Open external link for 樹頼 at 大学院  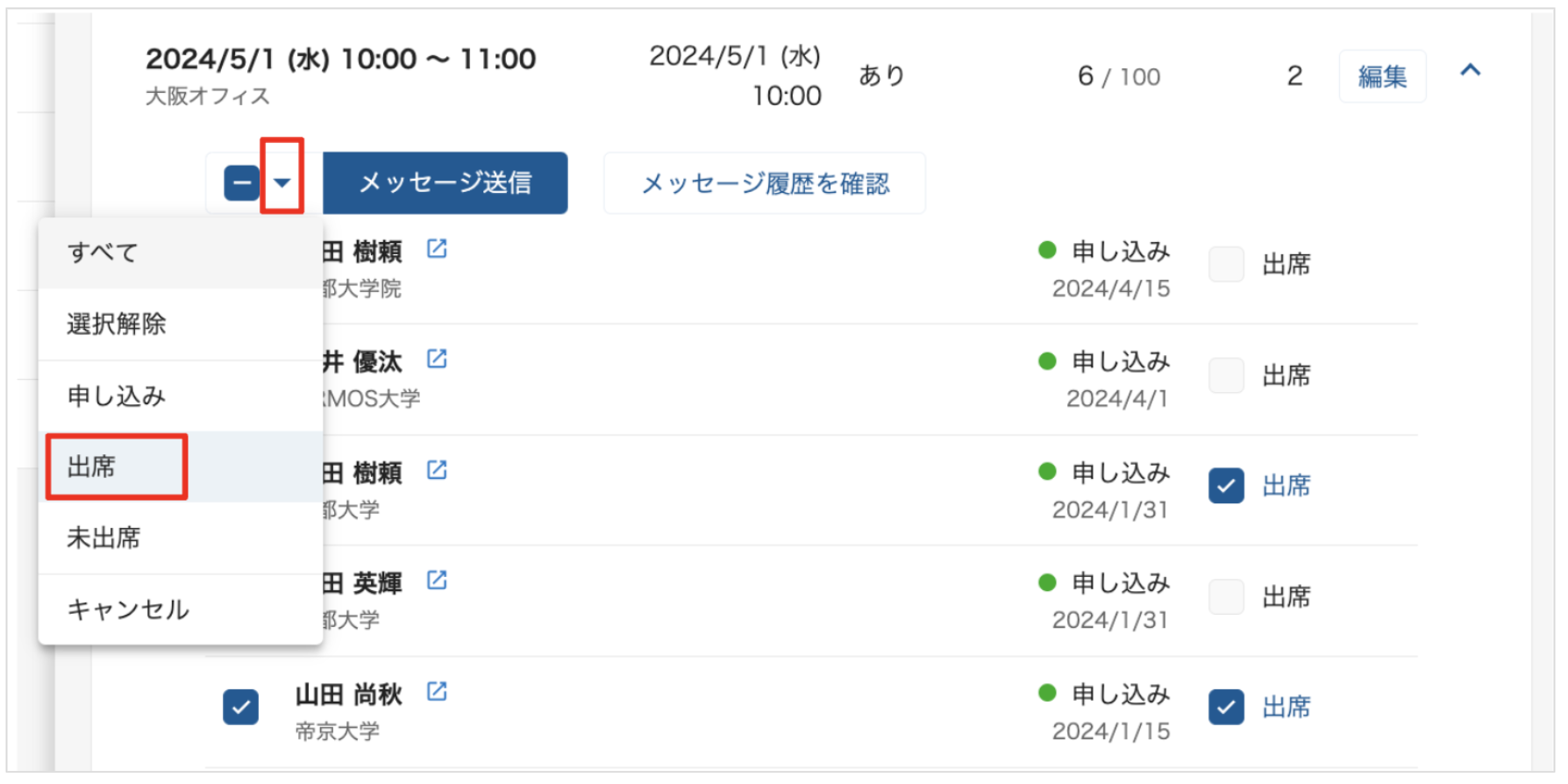coord(437,249)
